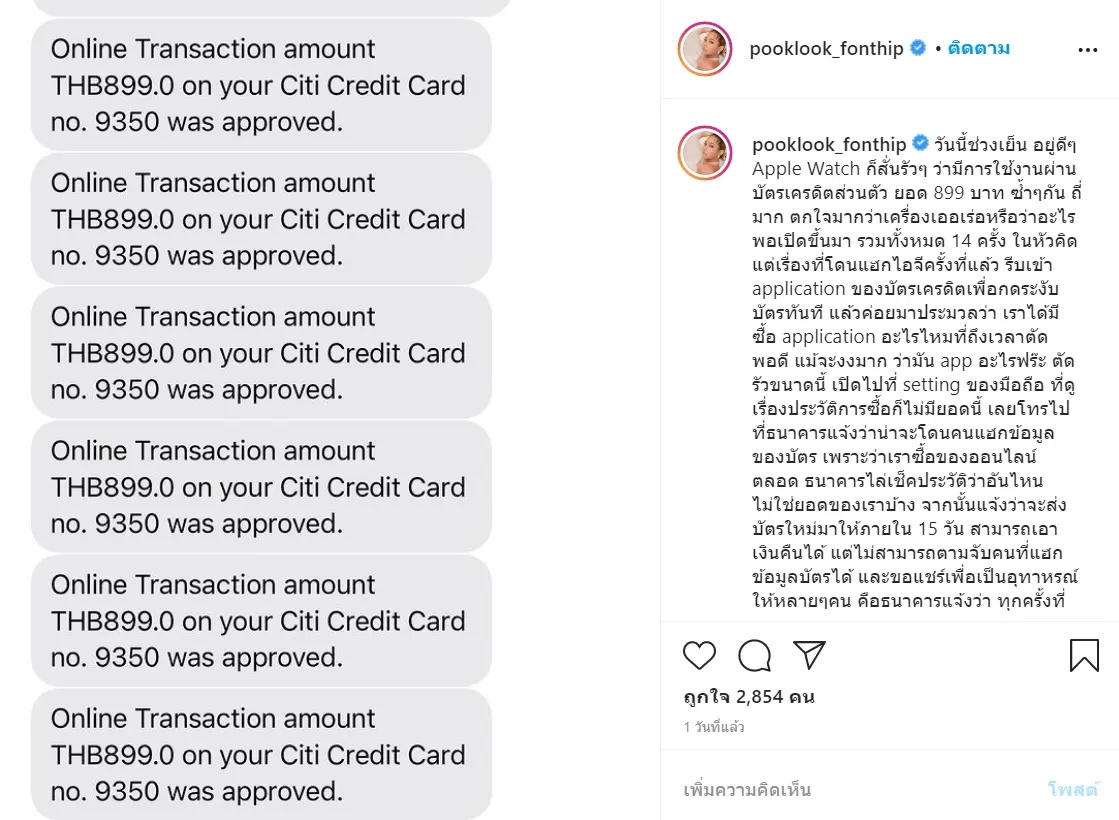Share the post with the paper plane icon
Screen dimensions: 1119x820
click(809, 654)
